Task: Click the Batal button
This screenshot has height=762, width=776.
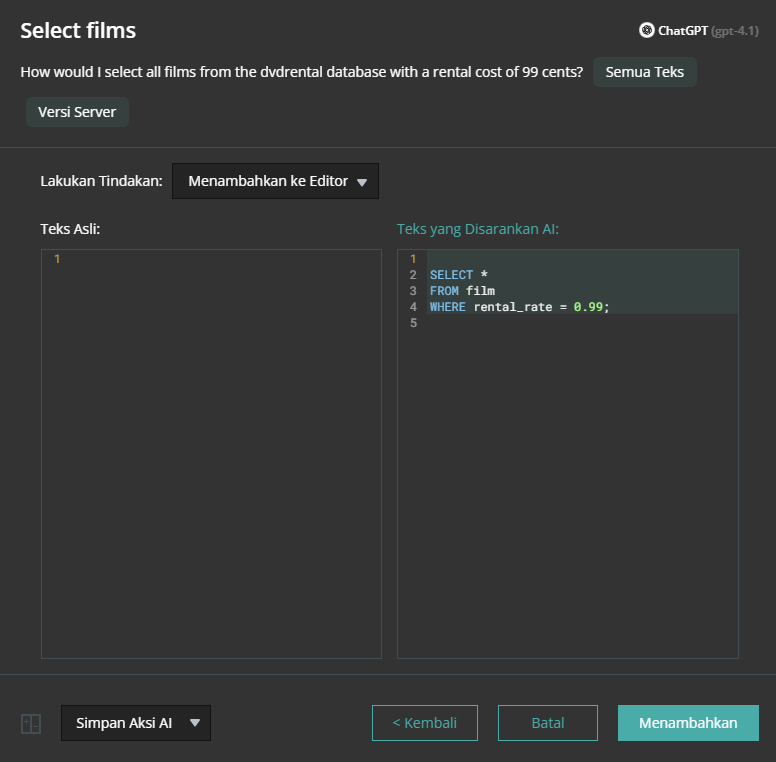Action: [x=547, y=723]
